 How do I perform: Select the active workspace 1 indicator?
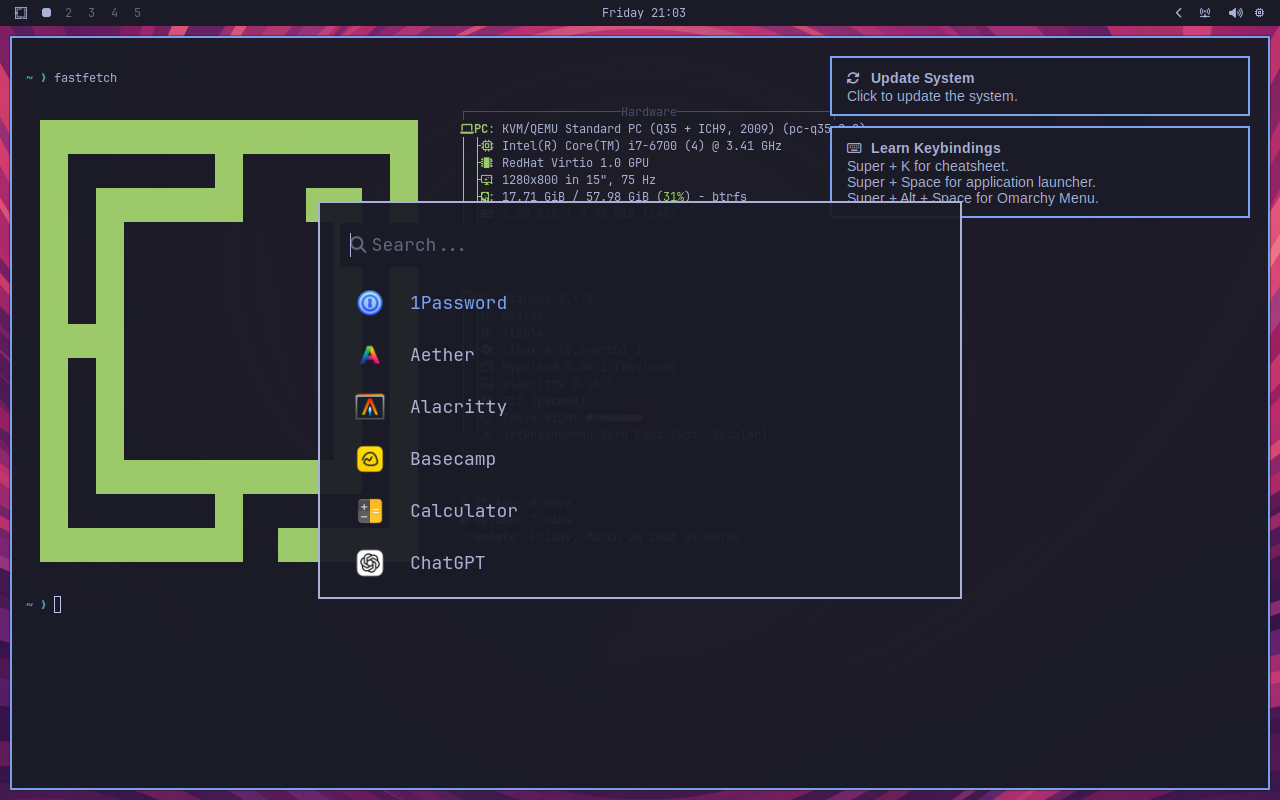tap(45, 13)
